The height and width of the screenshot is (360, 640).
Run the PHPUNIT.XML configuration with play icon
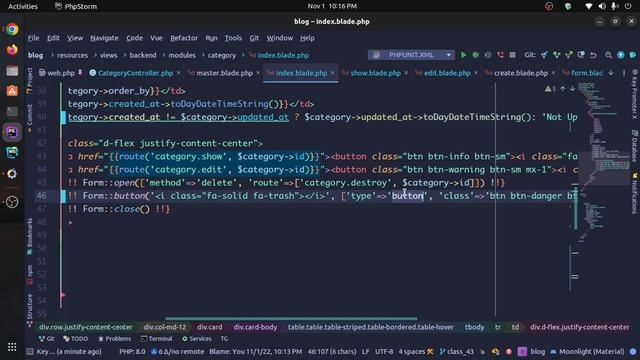(463, 55)
